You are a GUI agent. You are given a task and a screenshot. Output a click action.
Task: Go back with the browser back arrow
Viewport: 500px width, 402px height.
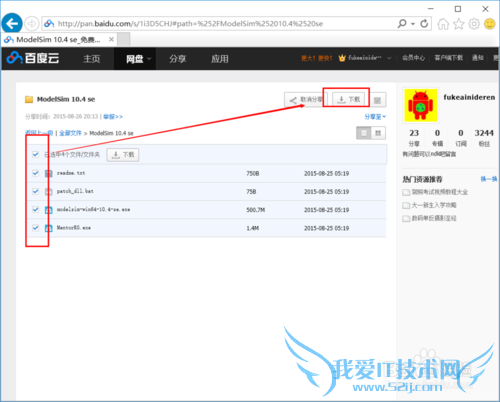(12, 24)
